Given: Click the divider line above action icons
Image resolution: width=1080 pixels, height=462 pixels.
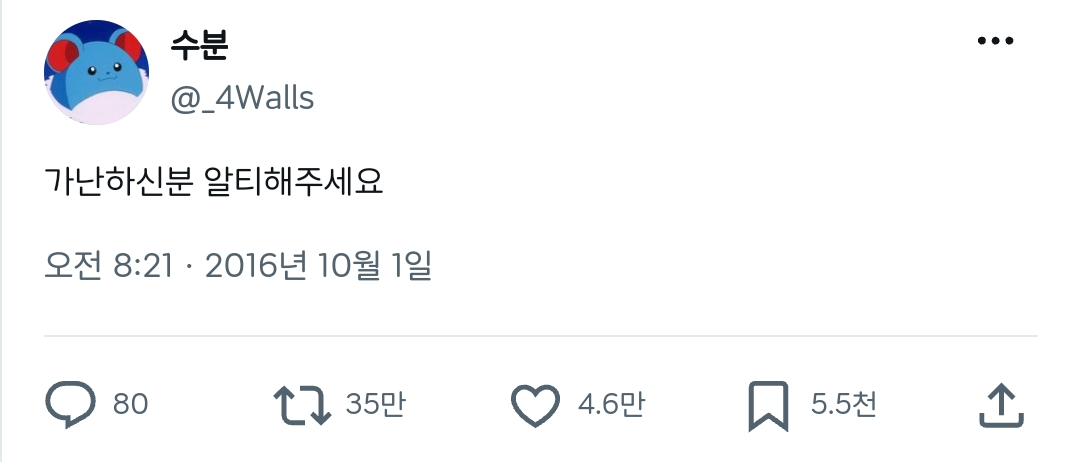Looking at the screenshot, I should [x=541, y=336].
